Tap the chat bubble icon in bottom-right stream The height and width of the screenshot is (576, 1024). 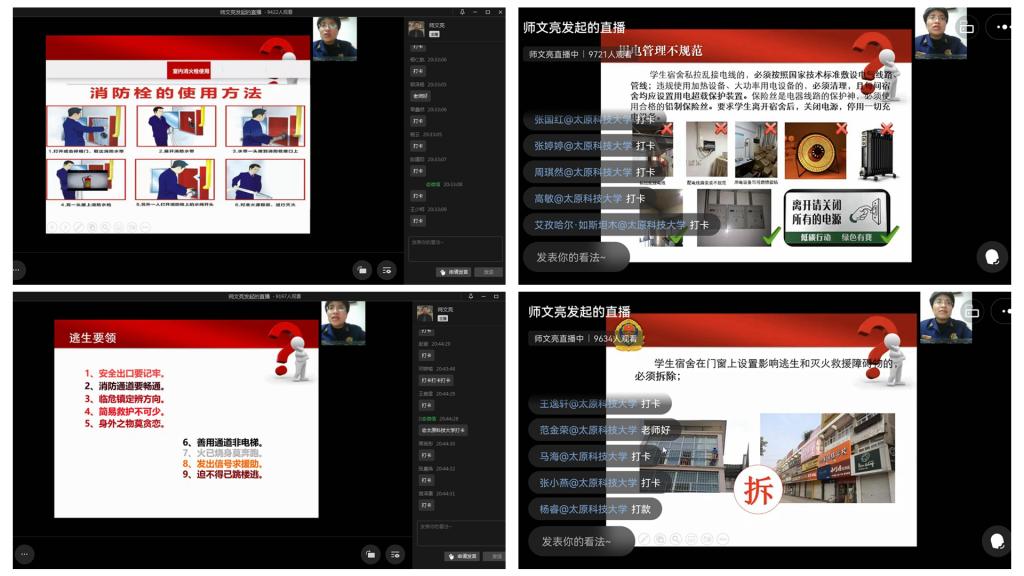coord(996,541)
